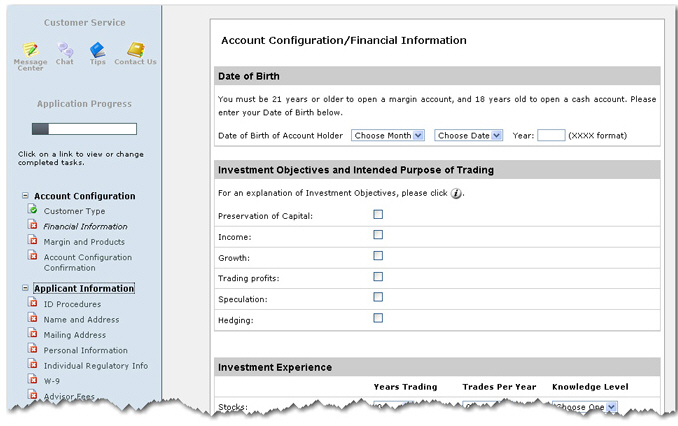Click red X icon beside Margin and Products

[x=32, y=240]
